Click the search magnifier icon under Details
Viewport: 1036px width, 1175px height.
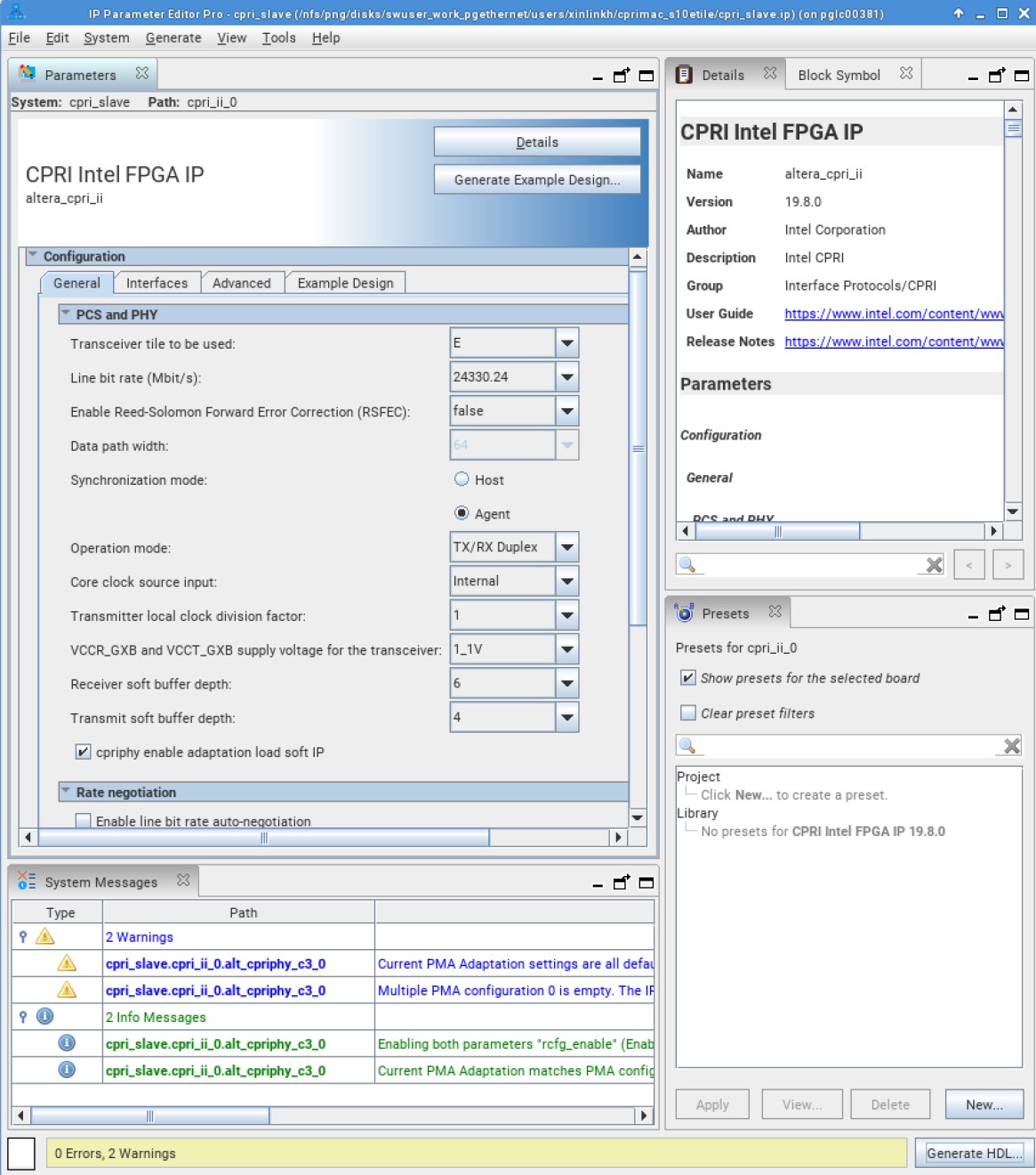click(687, 565)
